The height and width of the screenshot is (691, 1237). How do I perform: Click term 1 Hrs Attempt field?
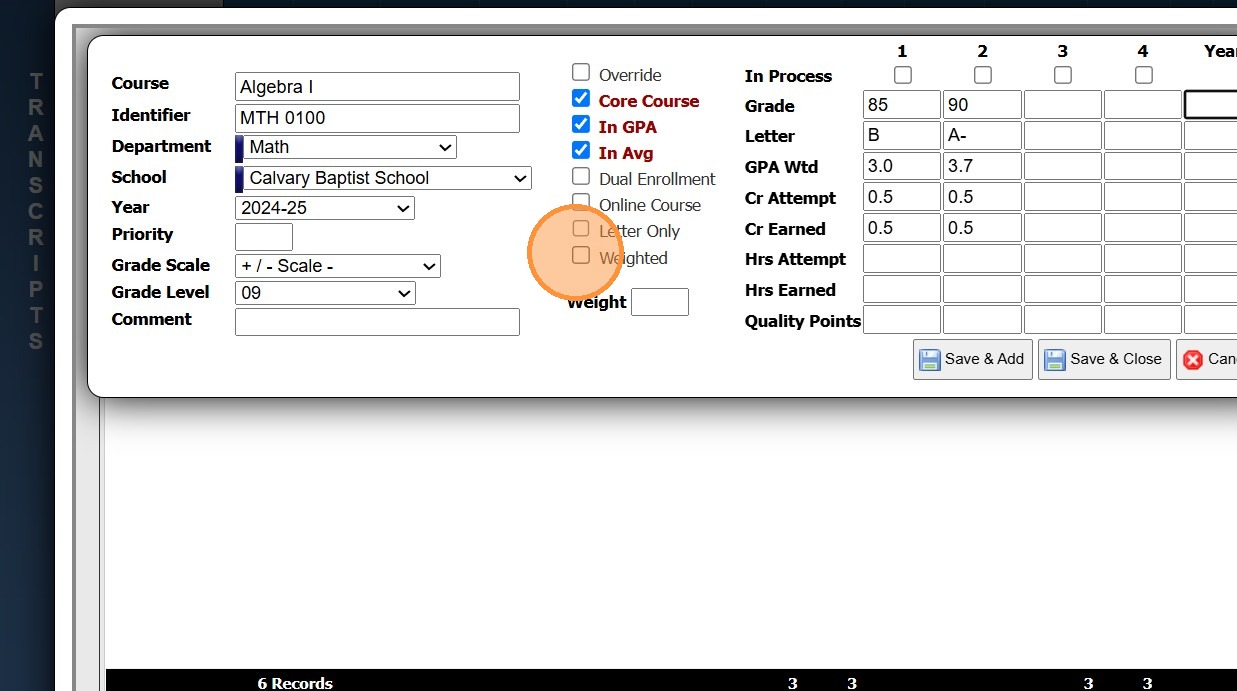tap(902, 258)
